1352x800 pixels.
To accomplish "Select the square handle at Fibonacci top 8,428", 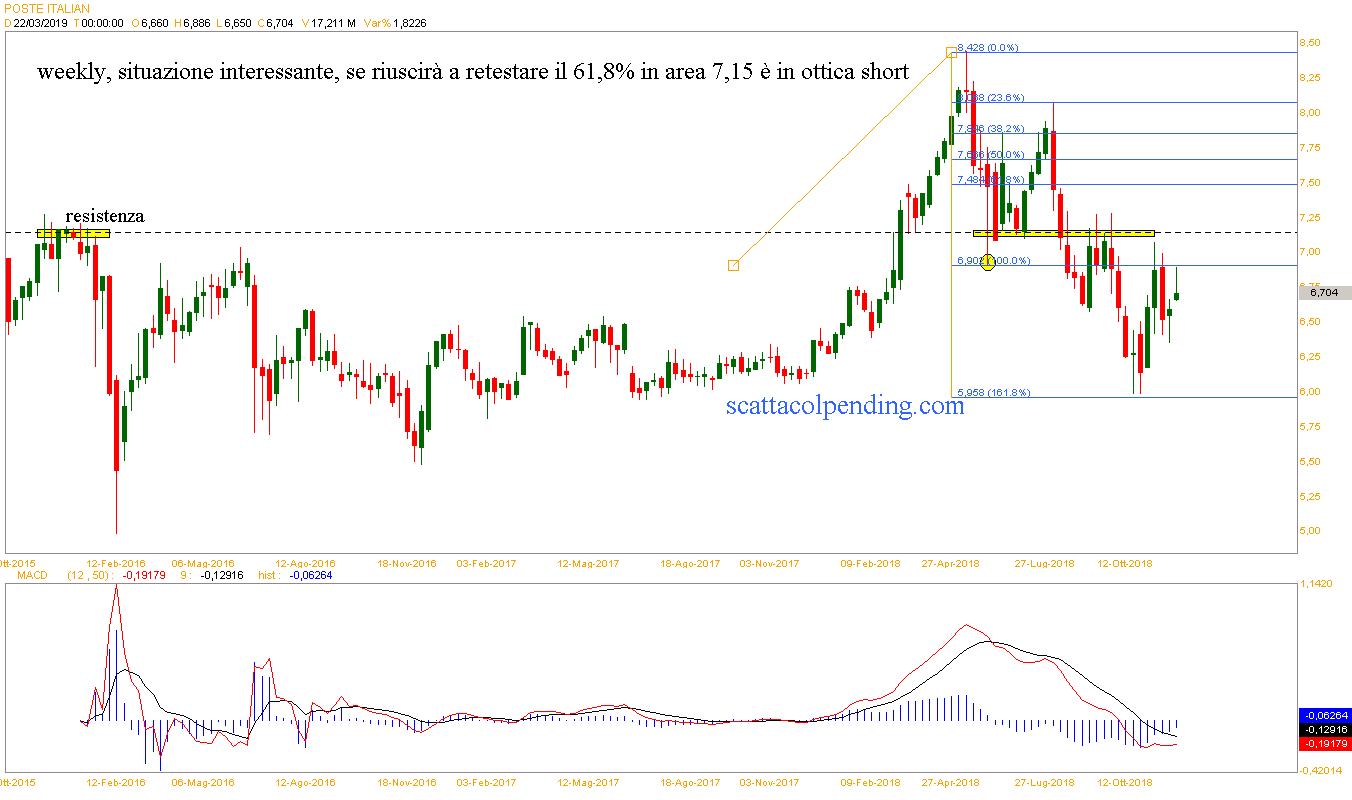I will coord(951,52).
